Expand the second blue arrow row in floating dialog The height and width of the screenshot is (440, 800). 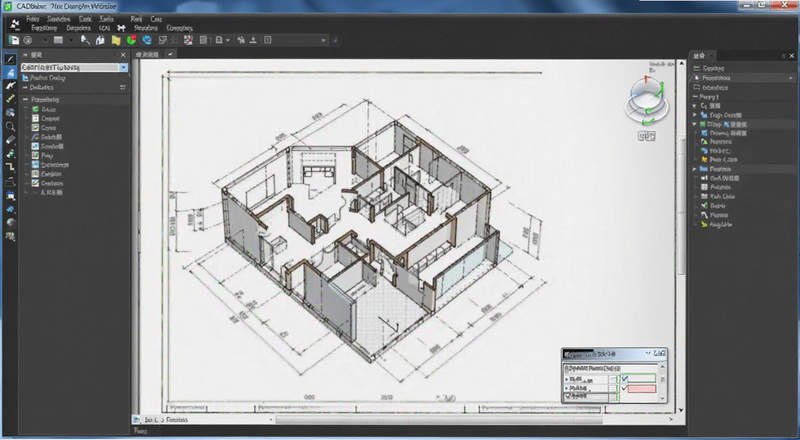click(x=567, y=388)
